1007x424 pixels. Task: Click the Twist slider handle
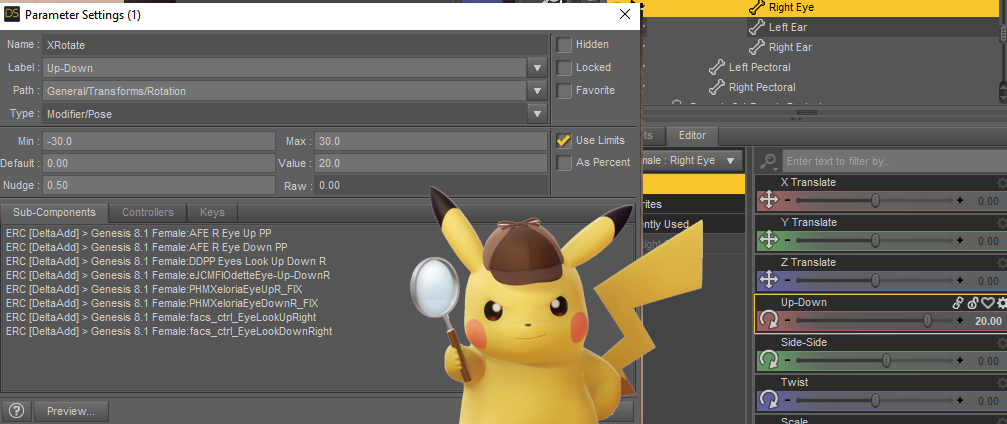click(875, 400)
